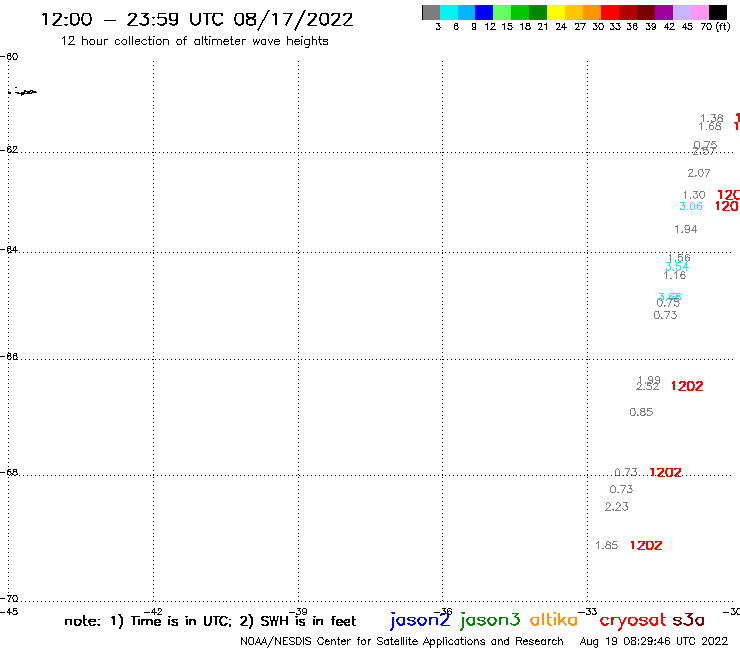Image resolution: width=740 pixels, height=650 pixels.
Task: Click the wave height value 1.68
Action: pyautogui.click(x=710, y=127)
